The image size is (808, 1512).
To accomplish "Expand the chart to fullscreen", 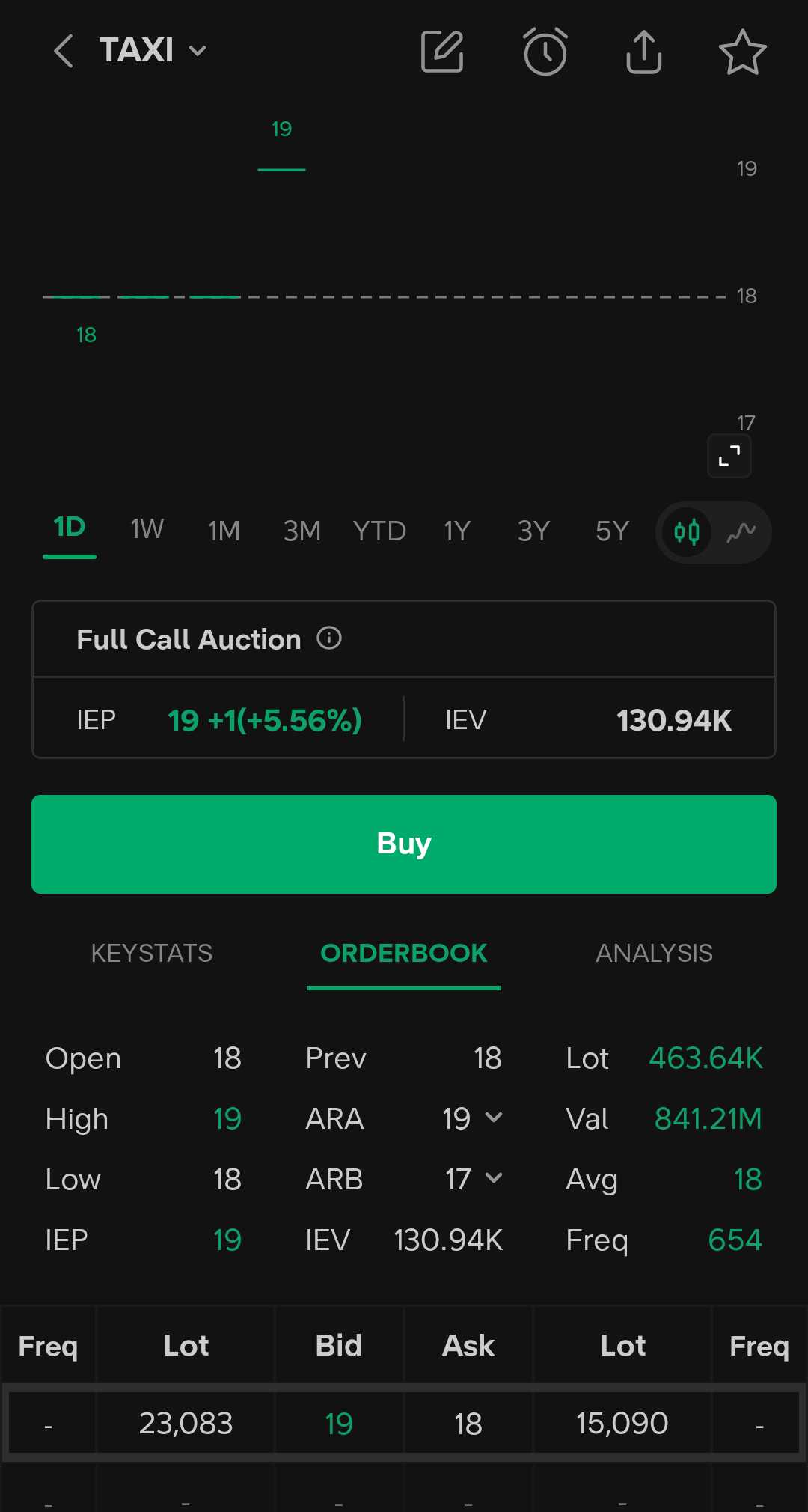I will [729, 456].
